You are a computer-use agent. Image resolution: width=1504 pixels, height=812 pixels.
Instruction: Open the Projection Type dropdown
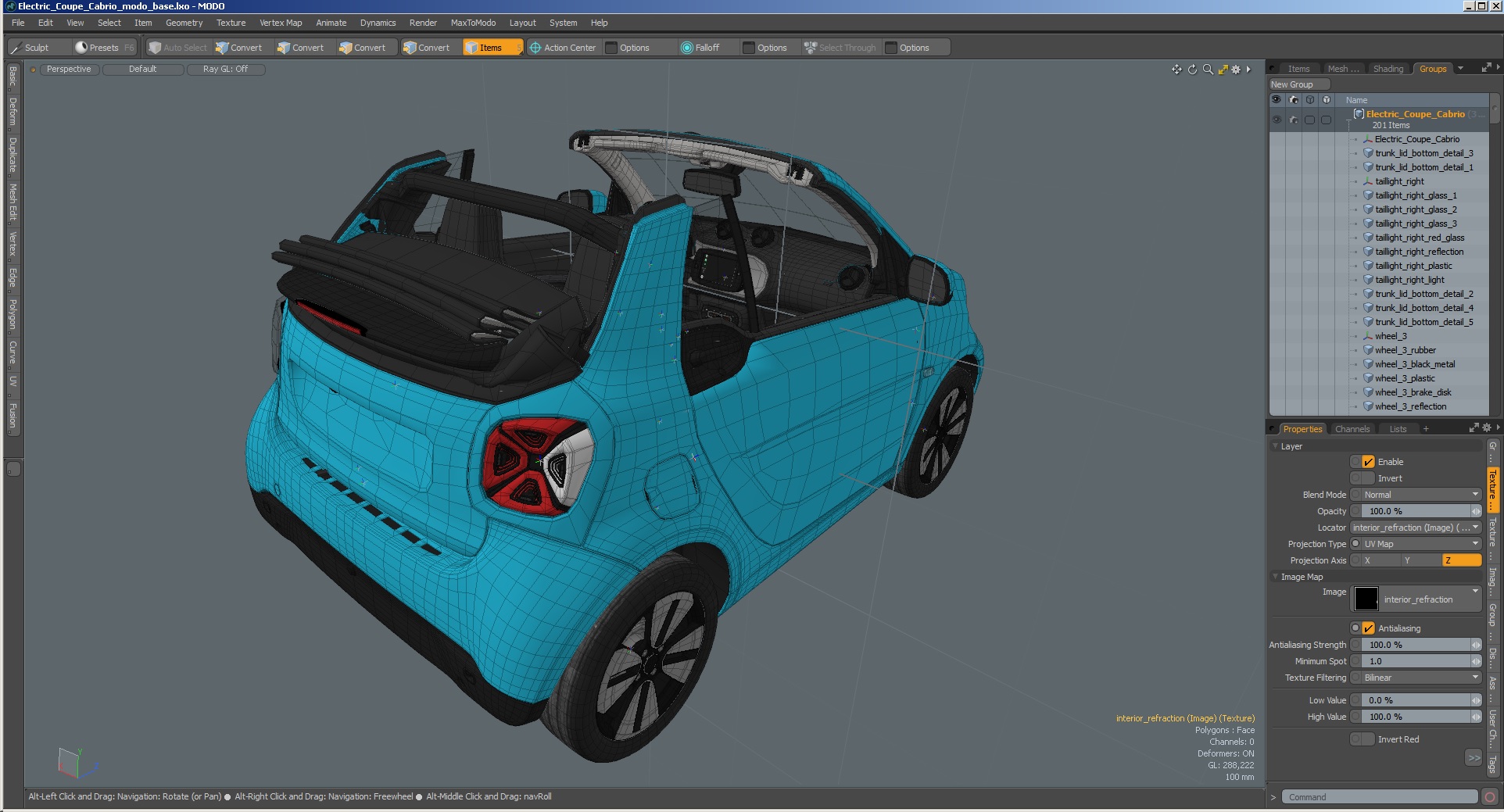[1421, 544]
